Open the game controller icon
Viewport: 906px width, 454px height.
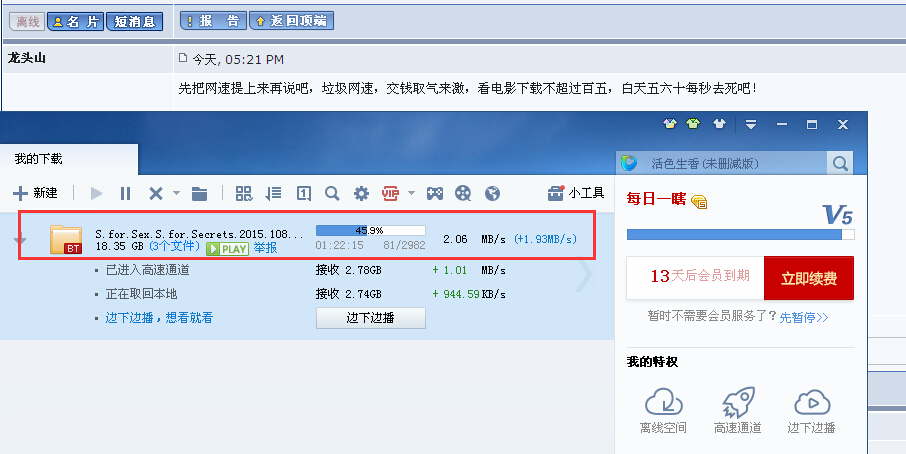point(435,193)
